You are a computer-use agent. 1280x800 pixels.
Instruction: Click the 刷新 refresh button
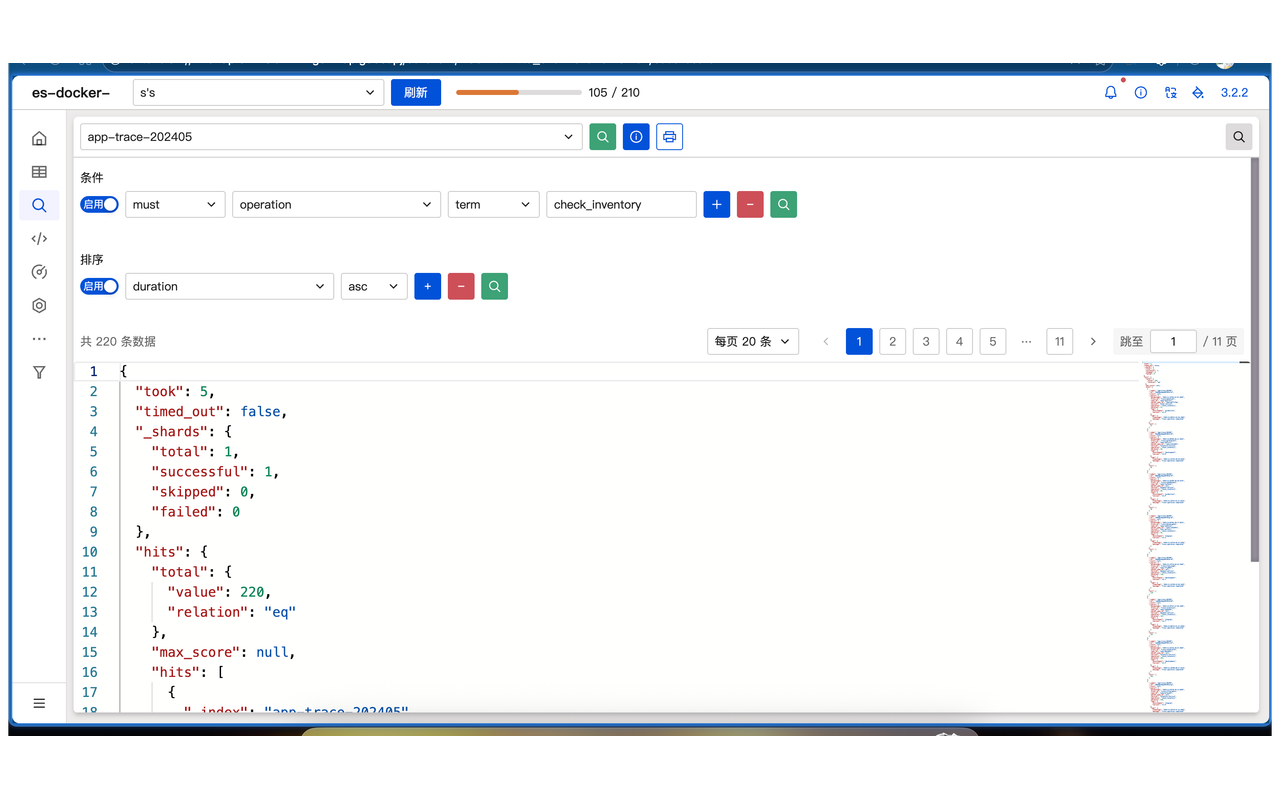point(415,92)
